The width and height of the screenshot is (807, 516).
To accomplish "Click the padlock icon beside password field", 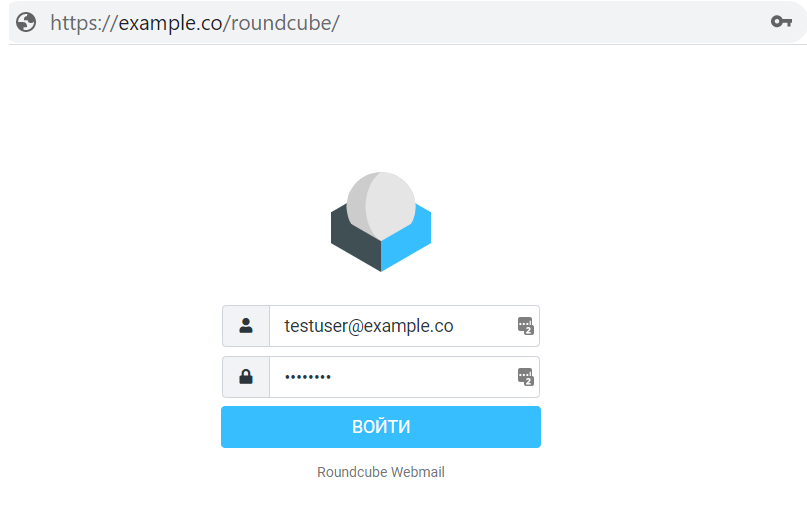I will coord(246,377).
